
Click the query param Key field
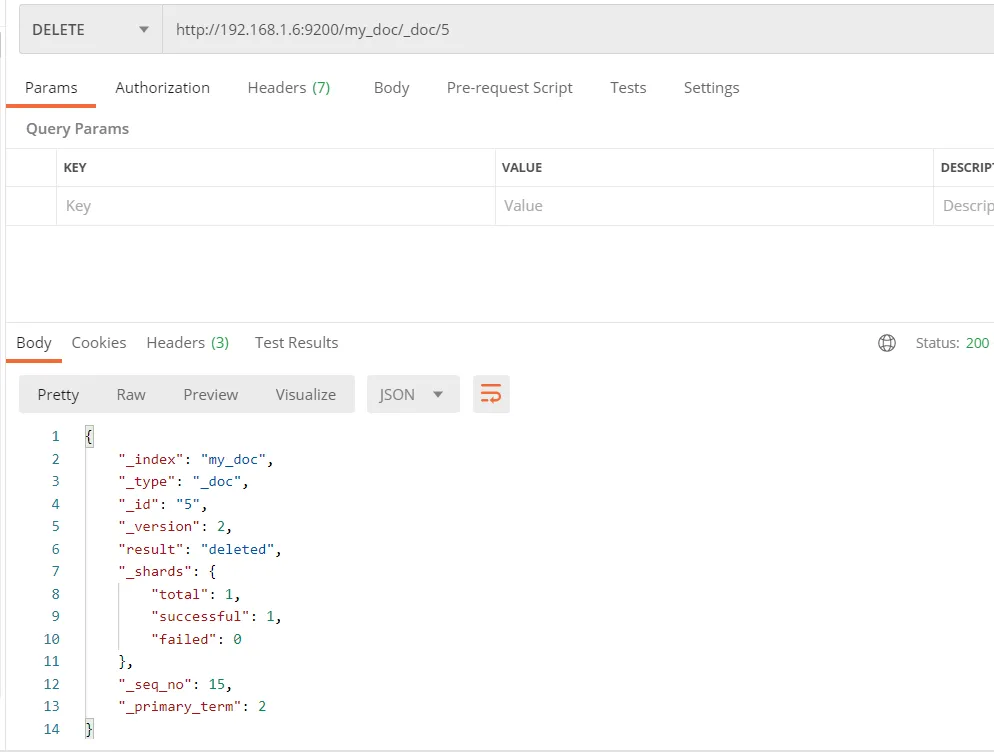coord(275,206)
